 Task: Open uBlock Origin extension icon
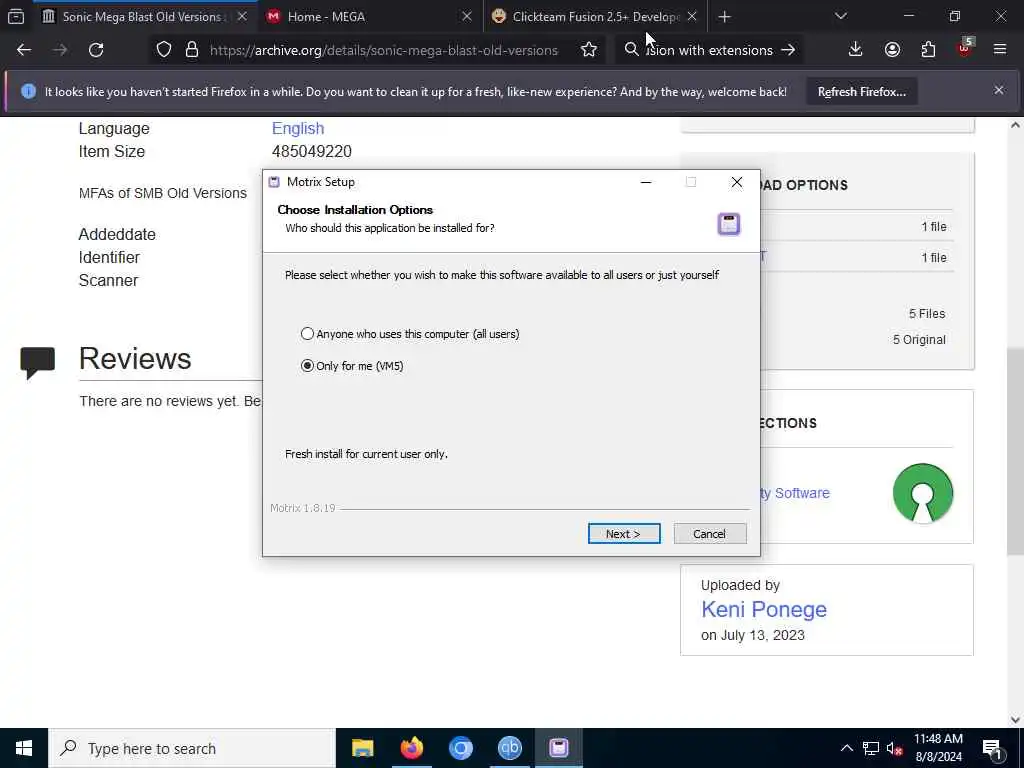pyautogui.click(x=965, y=48)
